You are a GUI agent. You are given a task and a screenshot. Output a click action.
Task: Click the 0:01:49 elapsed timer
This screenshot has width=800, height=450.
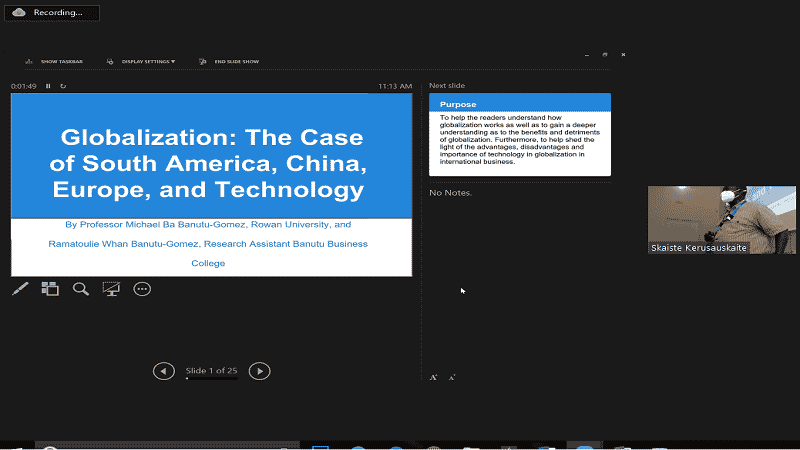click(x=23, y=86)
